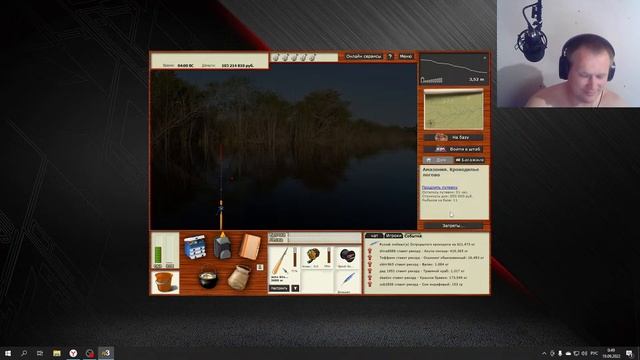This screenshot has width=640, height=360.
Task: Click the first record trophy icon in events
Action: point(370,251)
